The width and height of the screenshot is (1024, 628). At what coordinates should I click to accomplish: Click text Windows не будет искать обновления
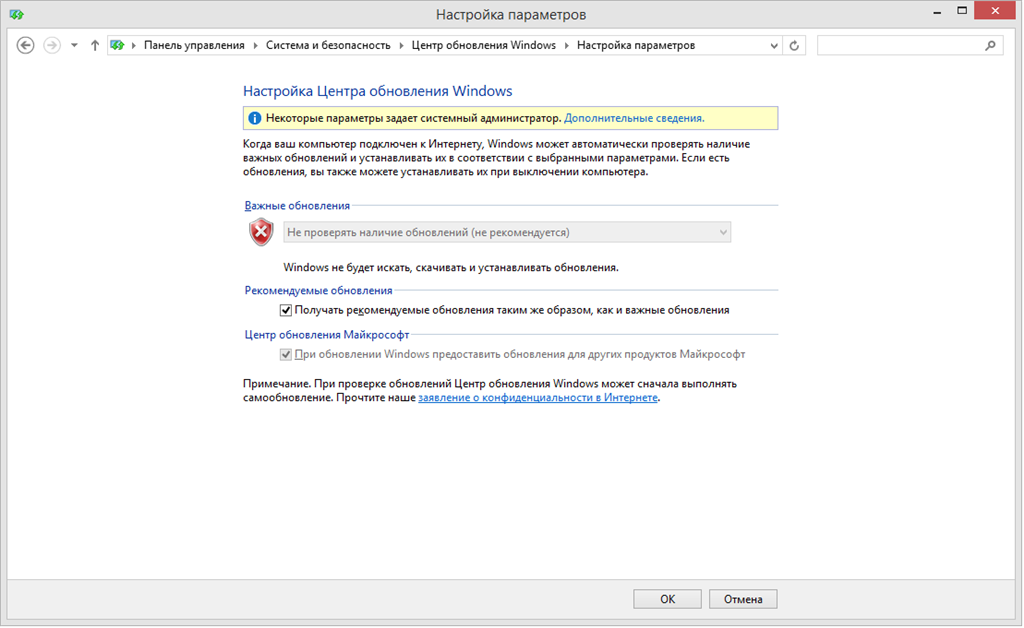451,268
